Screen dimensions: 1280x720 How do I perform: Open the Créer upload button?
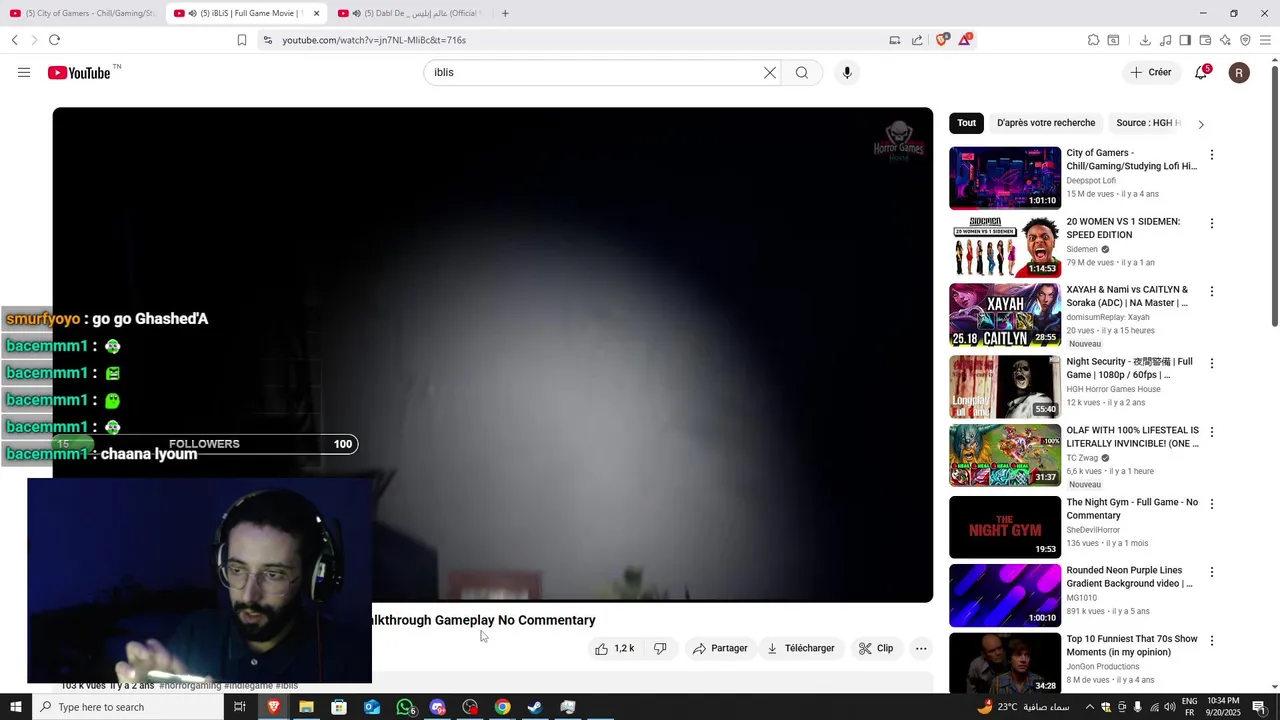point(1150,73)
